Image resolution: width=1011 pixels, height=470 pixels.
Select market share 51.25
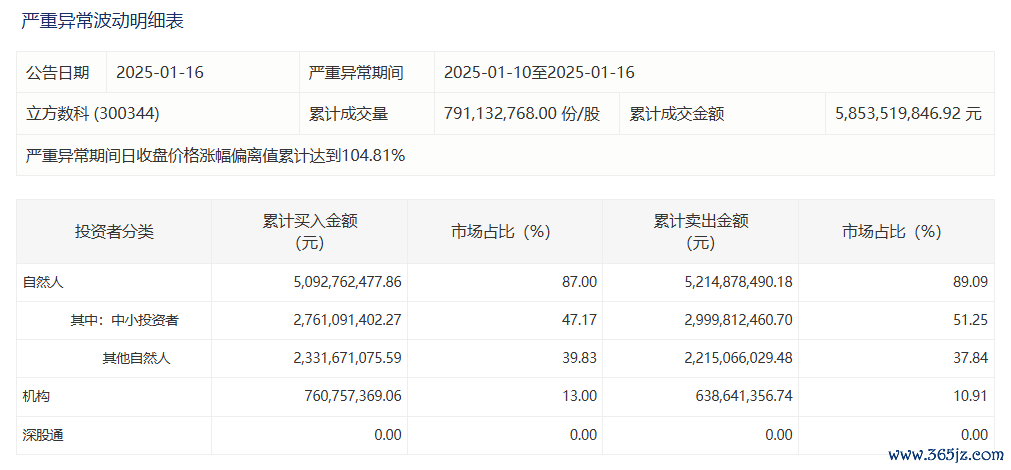(971, 320)
